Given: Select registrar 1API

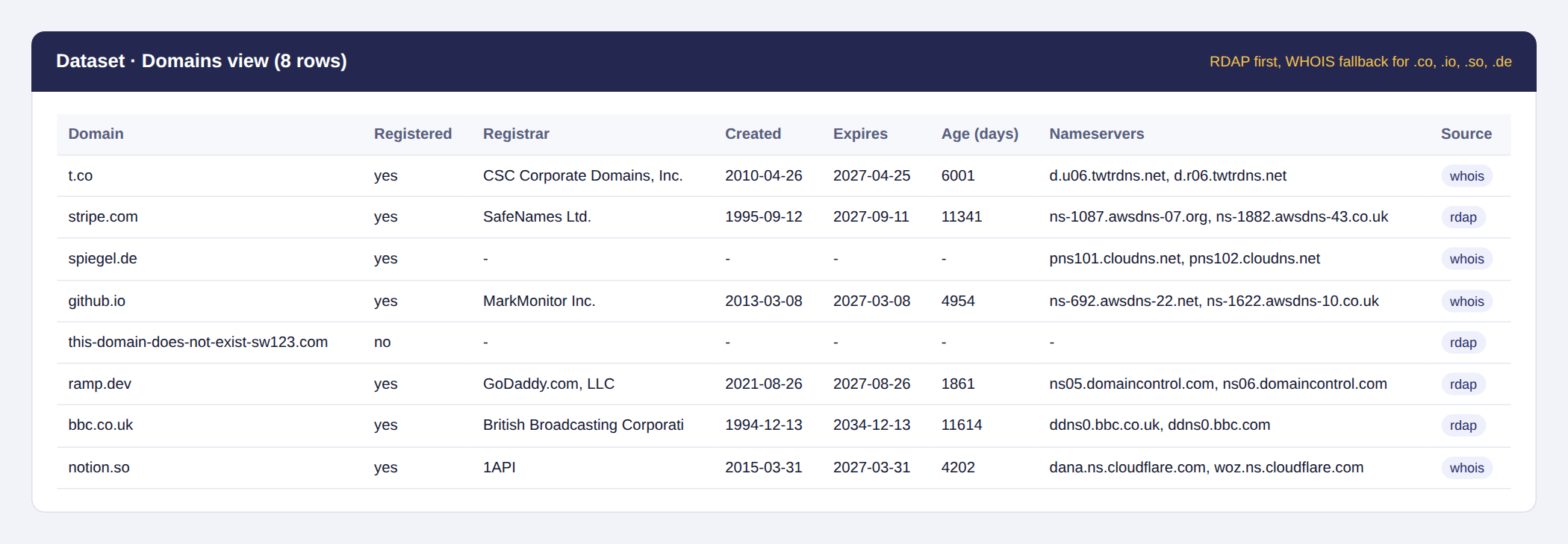Looking at the screenshot, I should click(500, 468).
